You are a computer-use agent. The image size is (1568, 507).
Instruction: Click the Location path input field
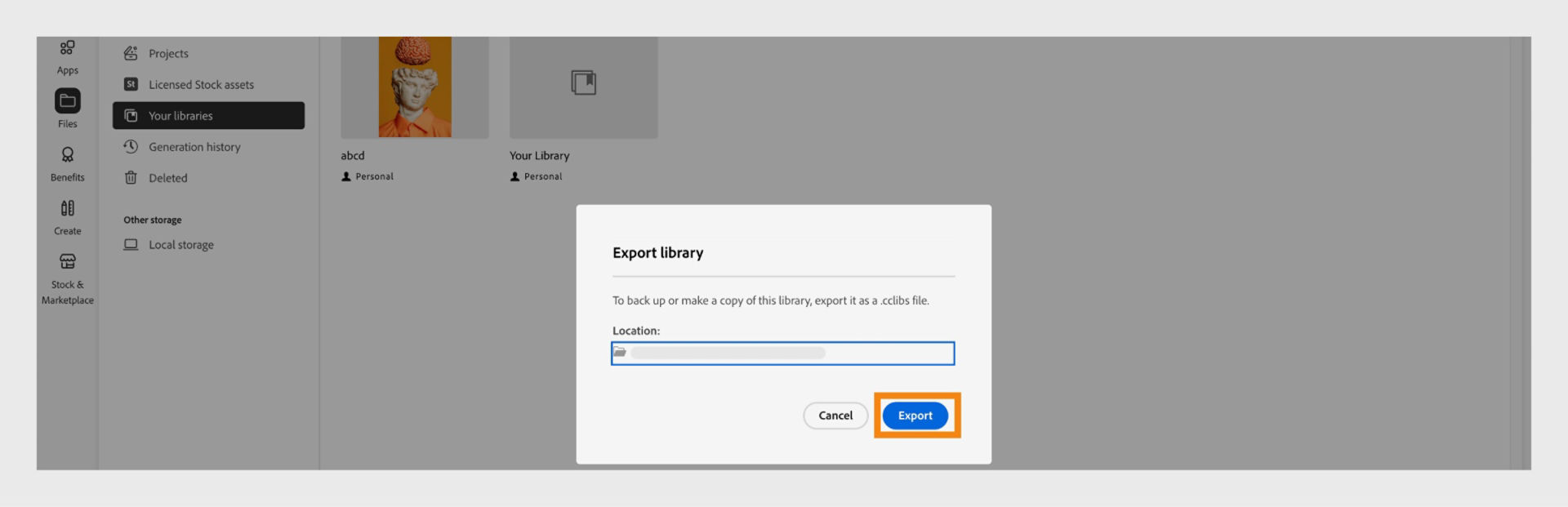(x=782, y=353)
